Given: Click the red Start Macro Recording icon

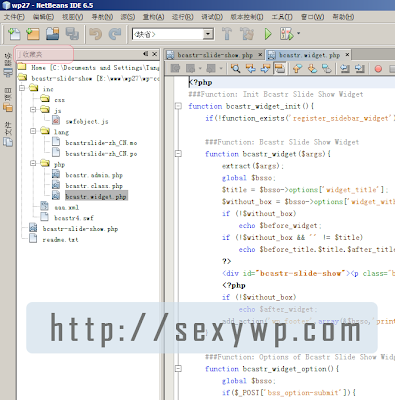Looking at the screenshot, I should pyautogui.click(x=378, y=69).
